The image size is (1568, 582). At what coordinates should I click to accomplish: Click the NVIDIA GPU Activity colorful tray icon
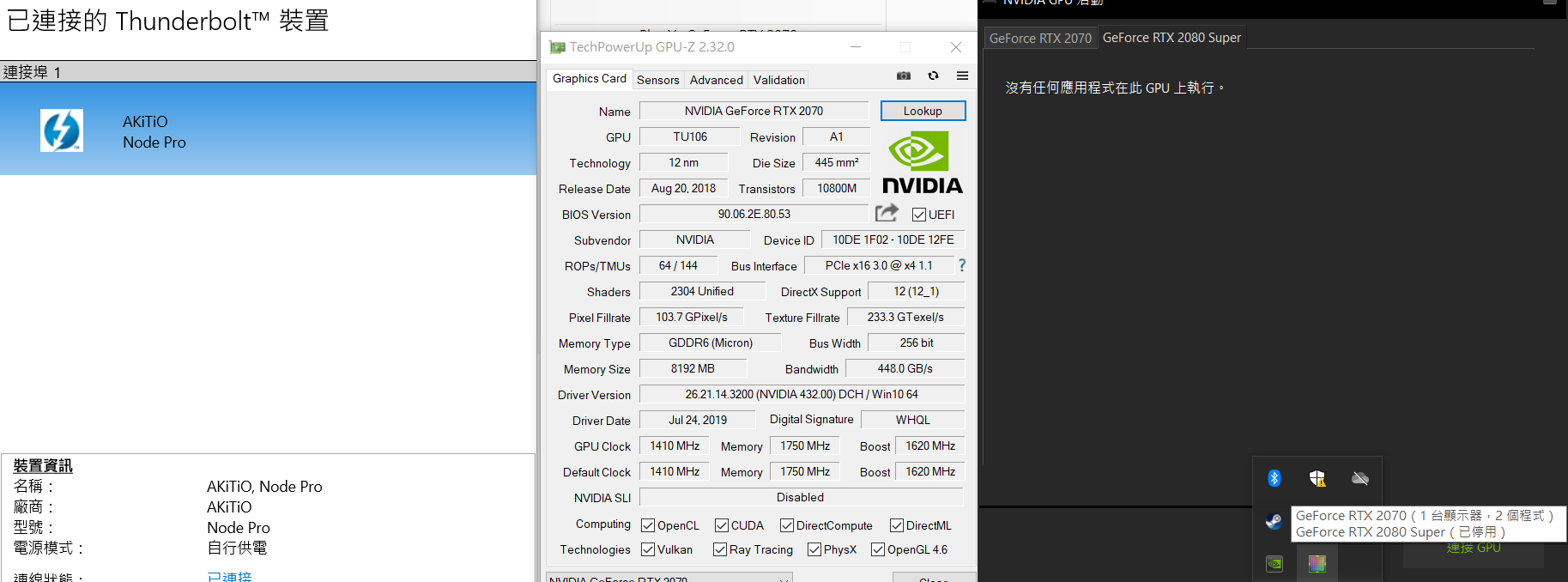[x=1317, y=564]
